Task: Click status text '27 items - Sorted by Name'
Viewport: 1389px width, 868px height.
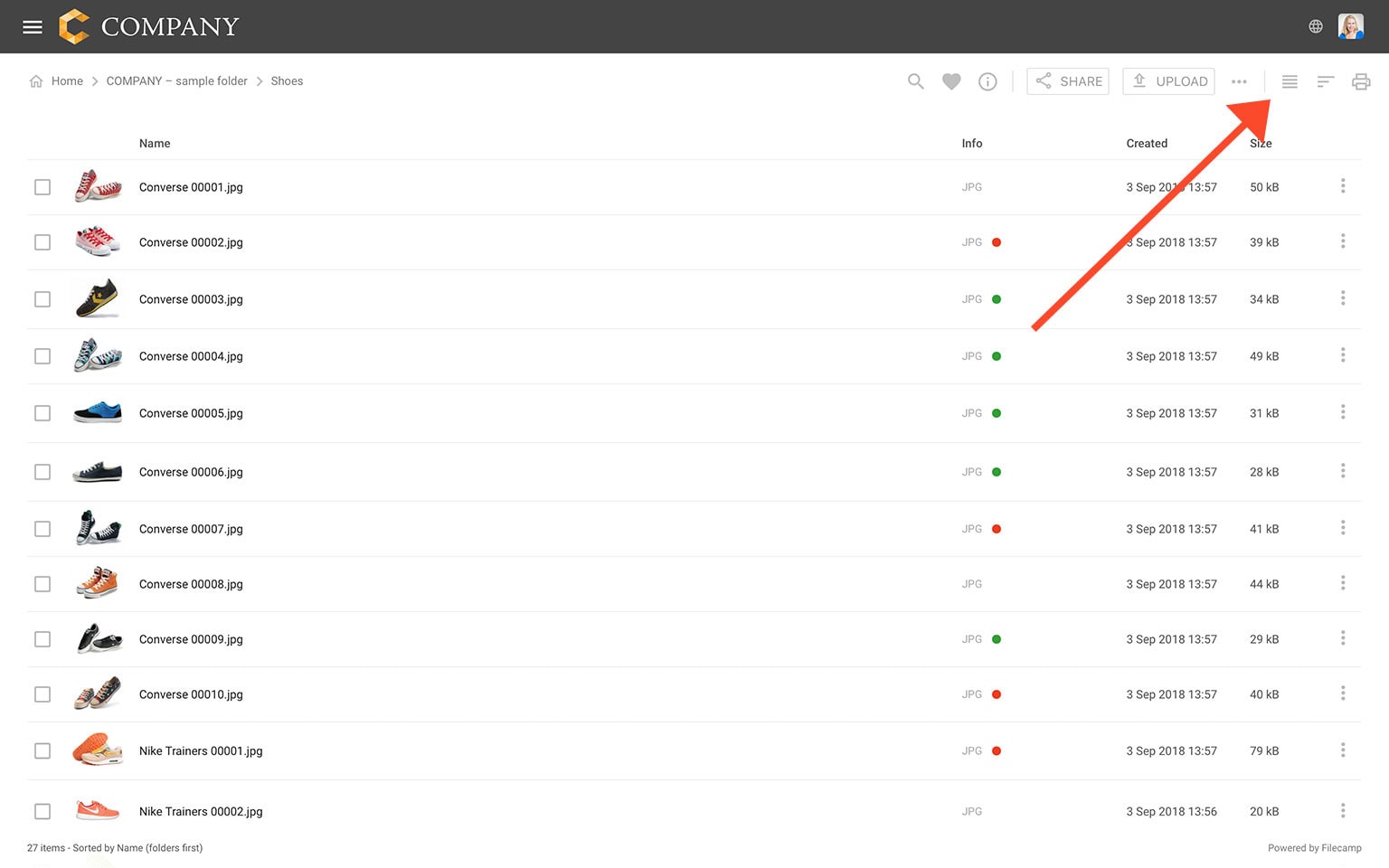Action: (x=115, y=848)
